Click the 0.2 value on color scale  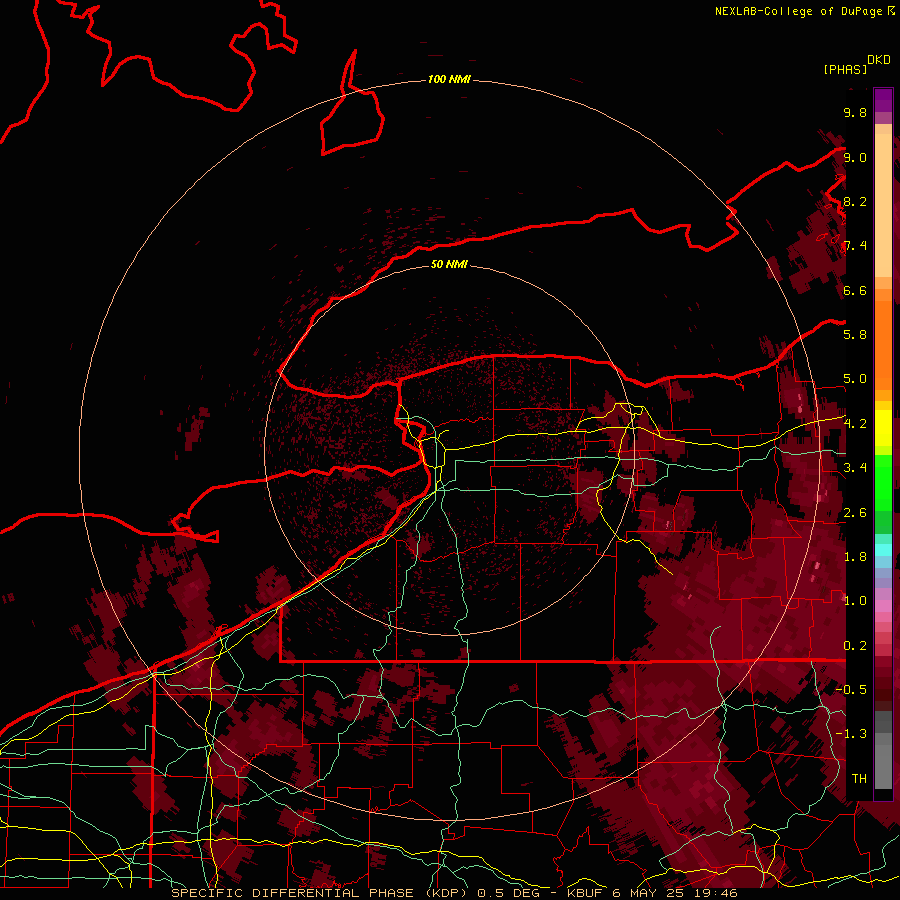click(x=855, y=646)
